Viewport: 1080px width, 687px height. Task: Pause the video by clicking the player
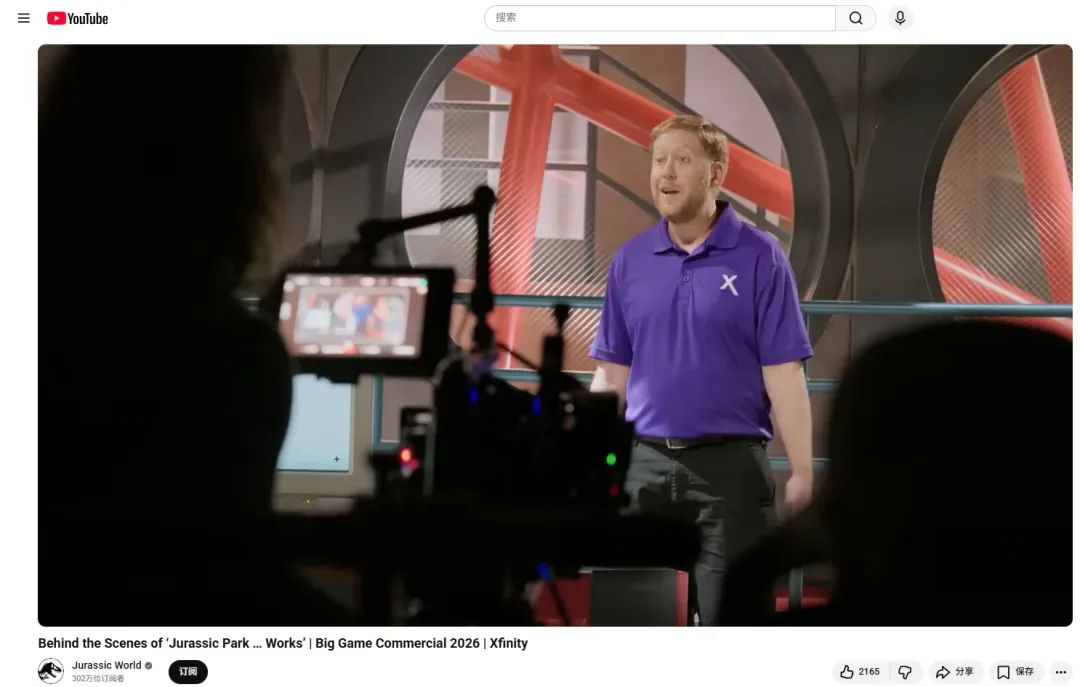(555, 336)
